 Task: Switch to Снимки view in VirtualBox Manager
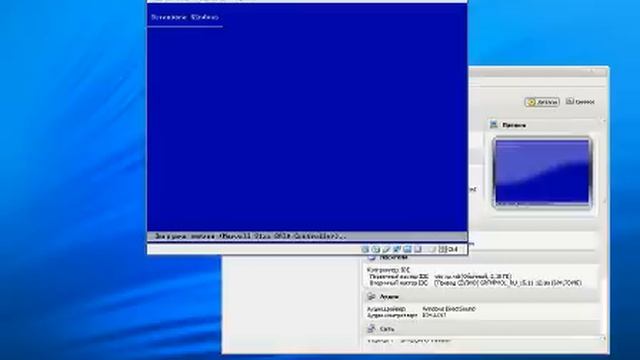coord(580,102)
